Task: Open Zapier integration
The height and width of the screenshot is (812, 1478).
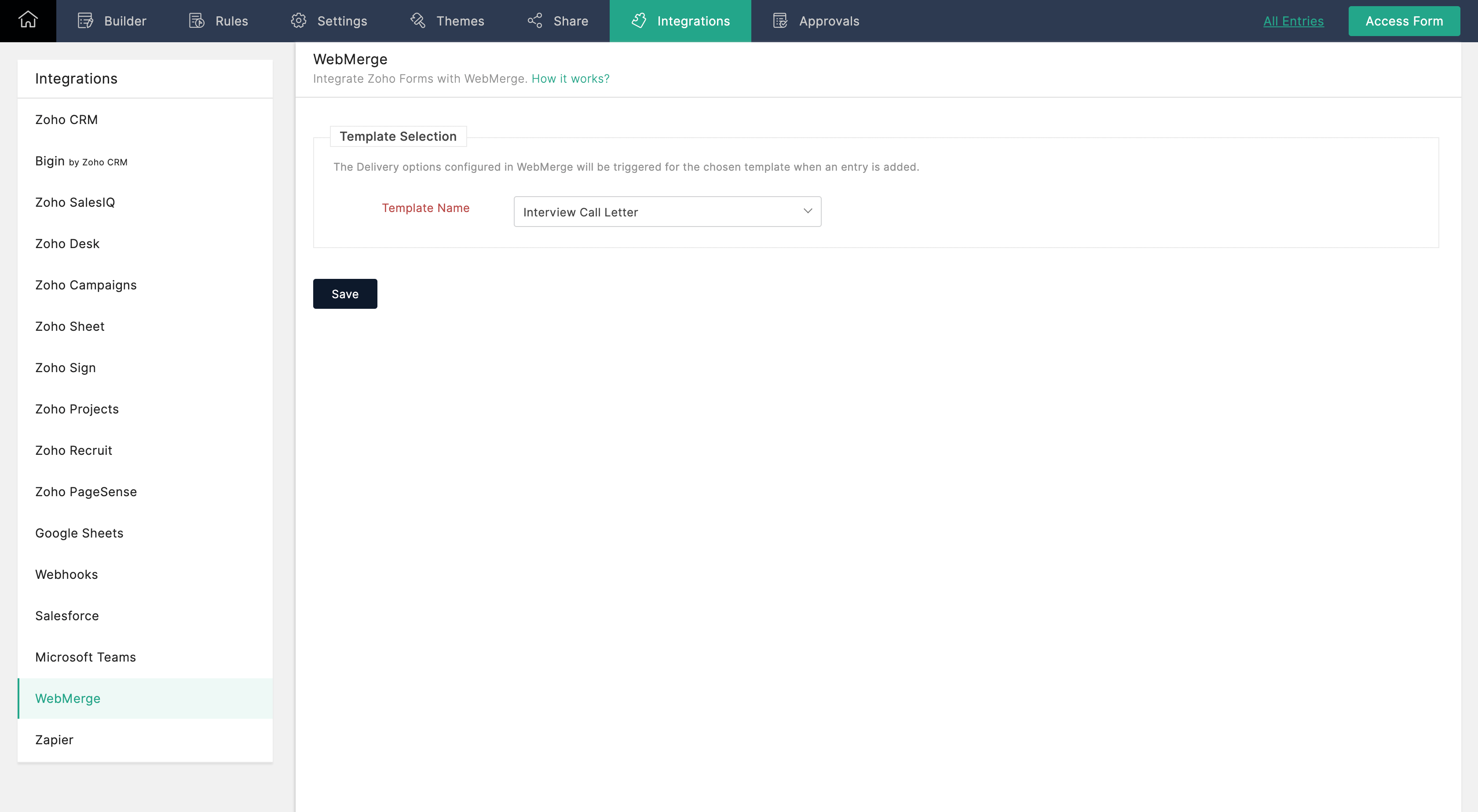Action: pos(145,740)
